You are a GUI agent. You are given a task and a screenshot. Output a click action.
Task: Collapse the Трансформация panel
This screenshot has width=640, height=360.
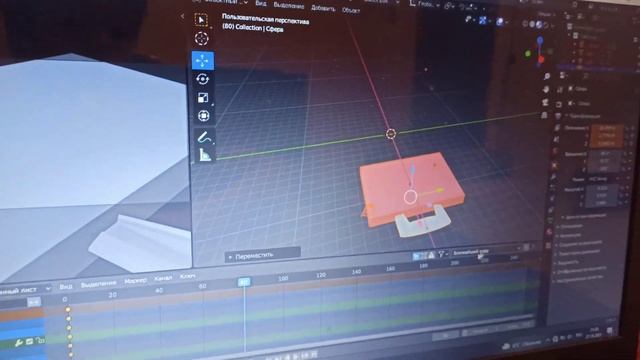point(584,116)
